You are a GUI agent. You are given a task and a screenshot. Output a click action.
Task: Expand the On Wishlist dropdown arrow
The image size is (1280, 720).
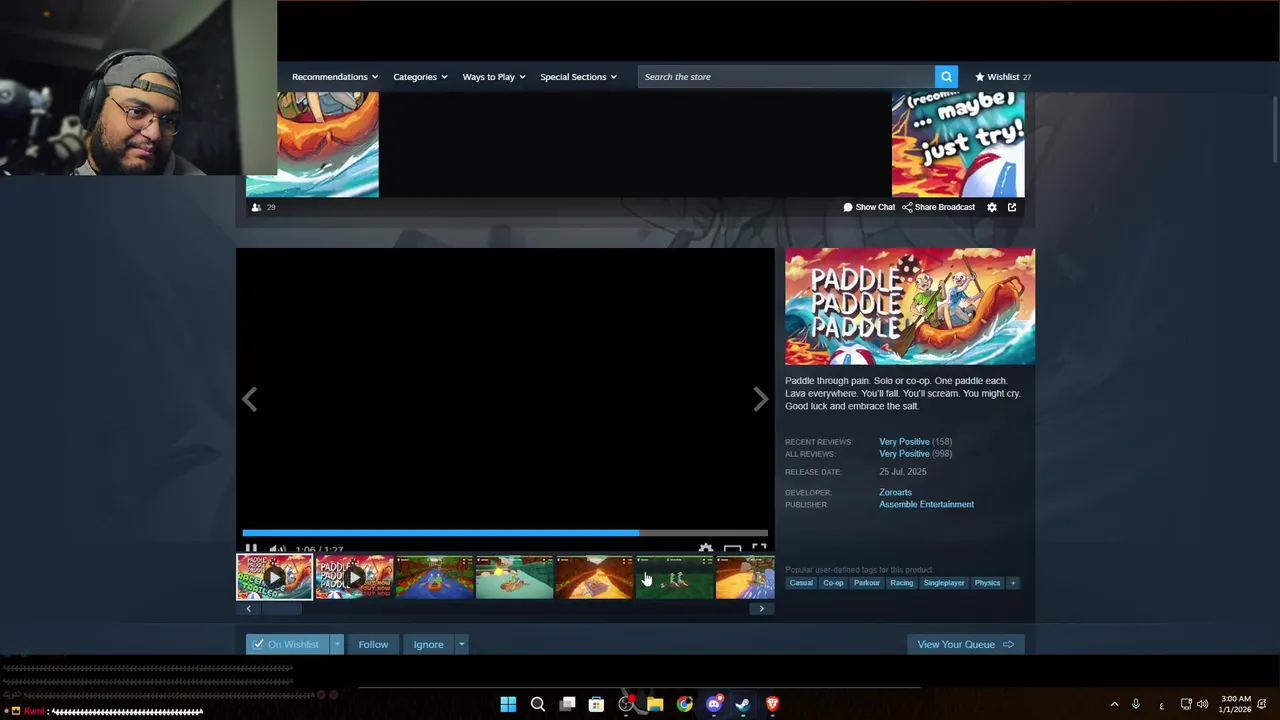[x=337, y=644]
